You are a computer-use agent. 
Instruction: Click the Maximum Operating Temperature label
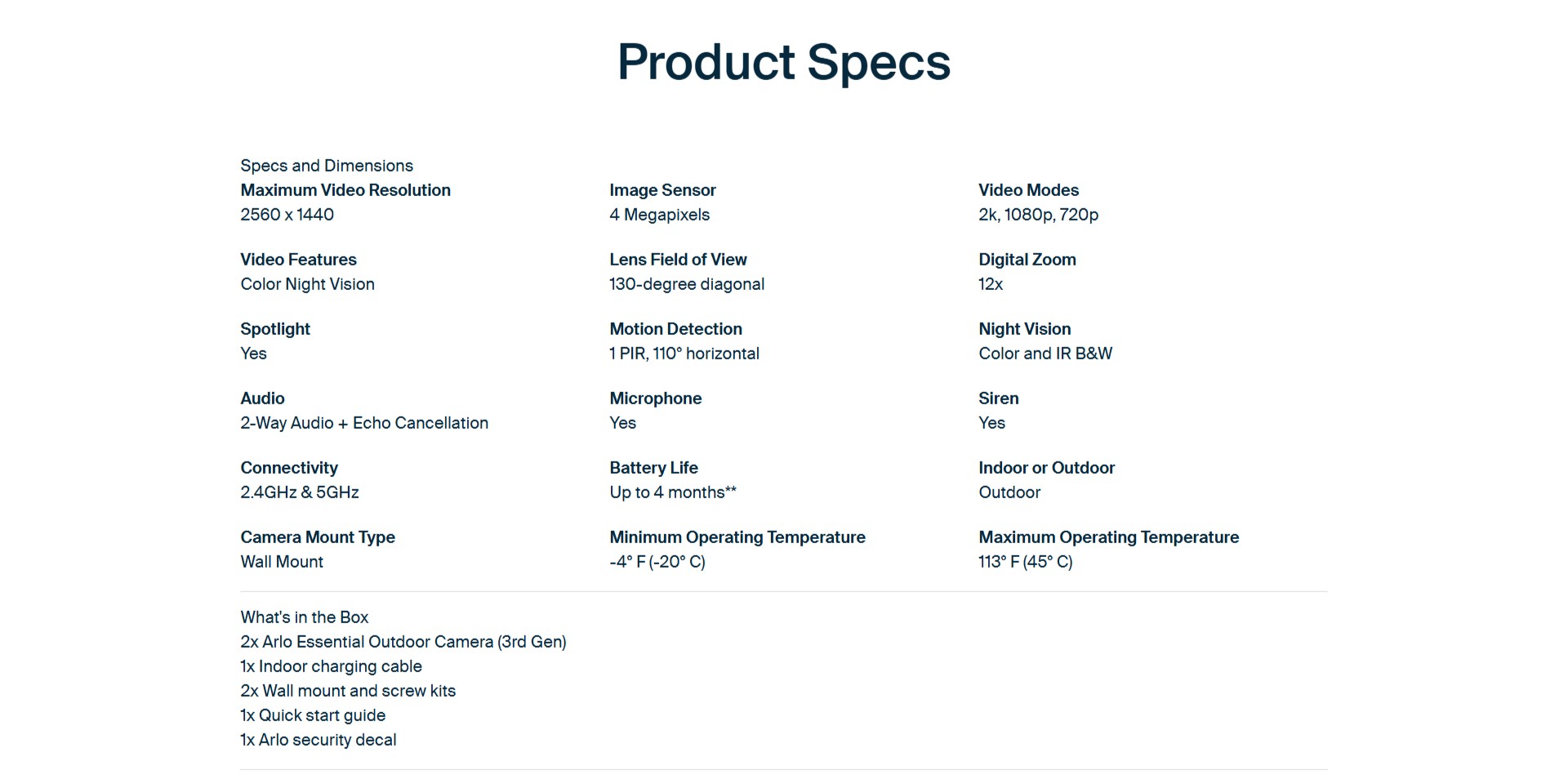pos(1108,537)
